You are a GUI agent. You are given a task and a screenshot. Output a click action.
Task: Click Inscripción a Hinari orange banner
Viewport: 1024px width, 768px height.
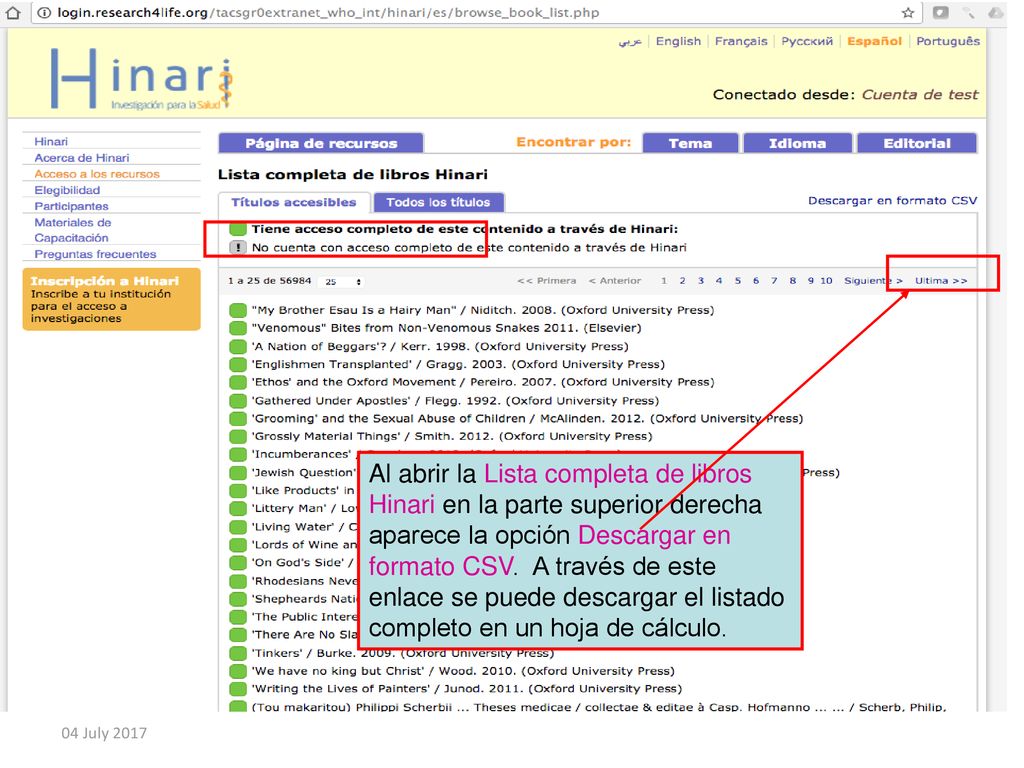[x=112, y=299]
